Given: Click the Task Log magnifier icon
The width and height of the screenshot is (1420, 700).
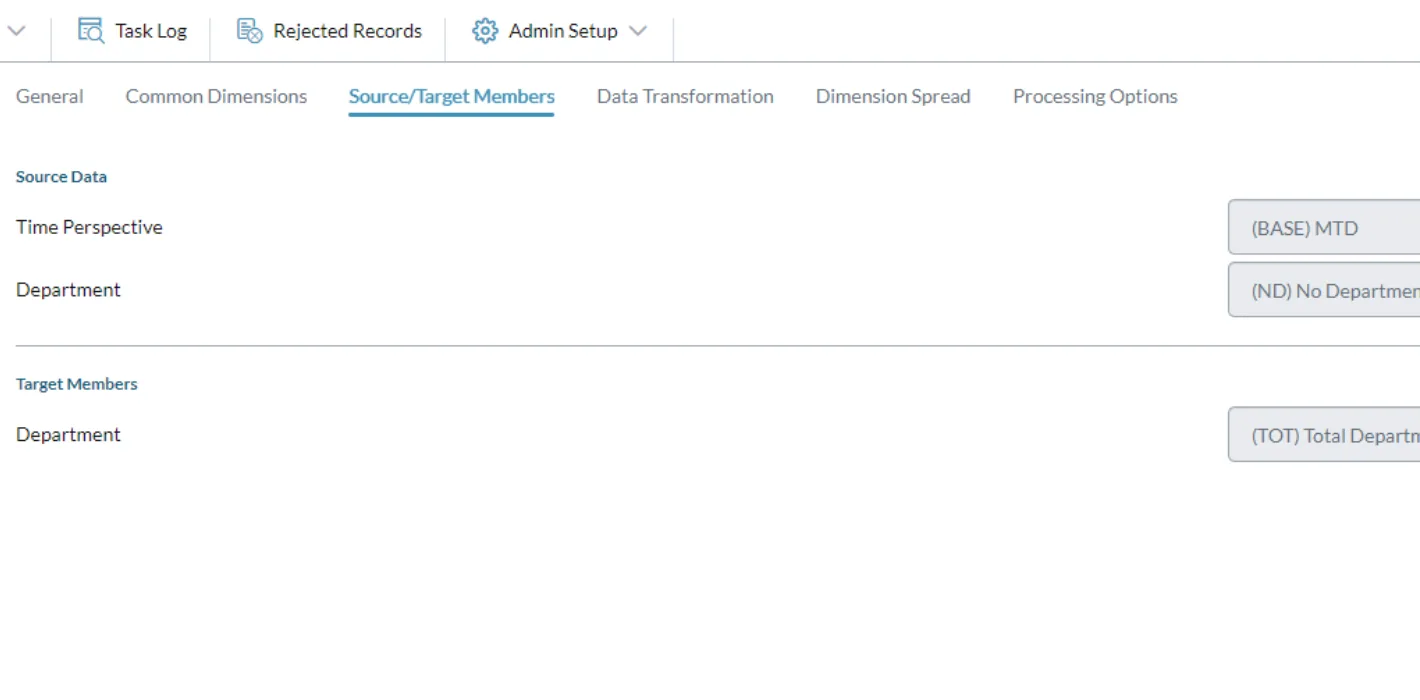Looking at the screenshot, I should (91, 31).
